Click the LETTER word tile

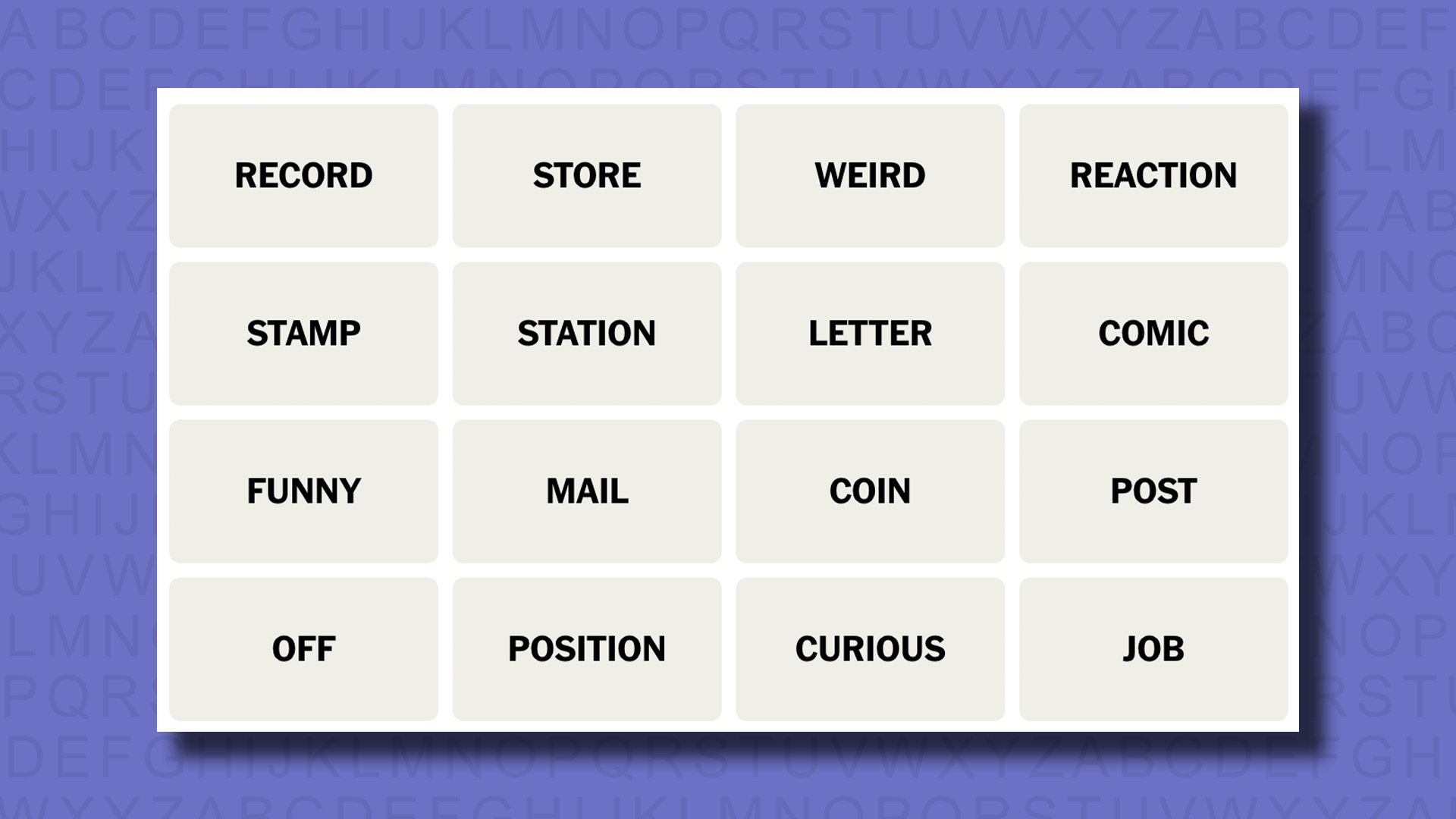coord(870,332)
